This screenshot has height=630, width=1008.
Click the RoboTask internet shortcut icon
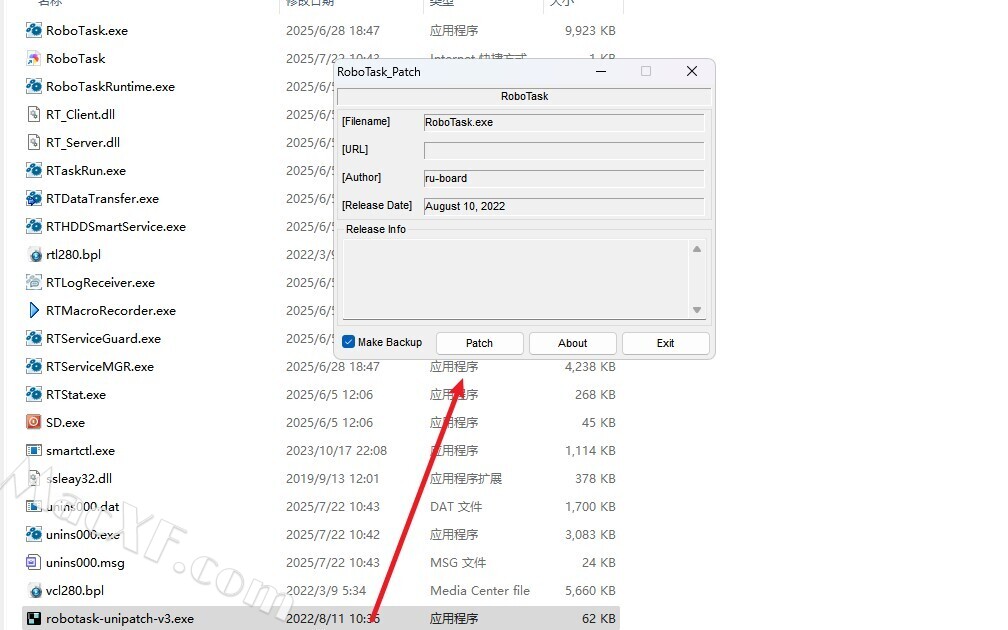[33, 58]
